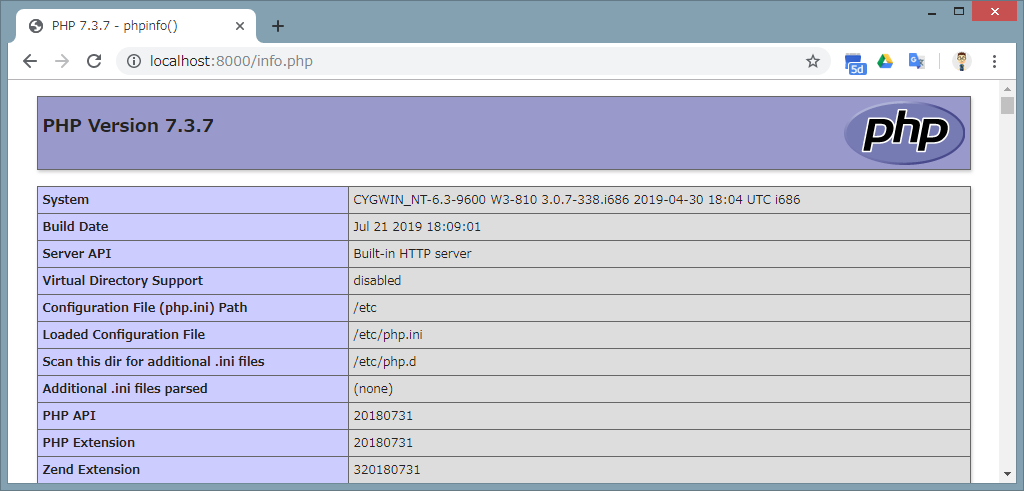Viewport: 1024px width, 491px height.
Task: Open Chrome's three-dot menu
Action: tap(994, 61)
